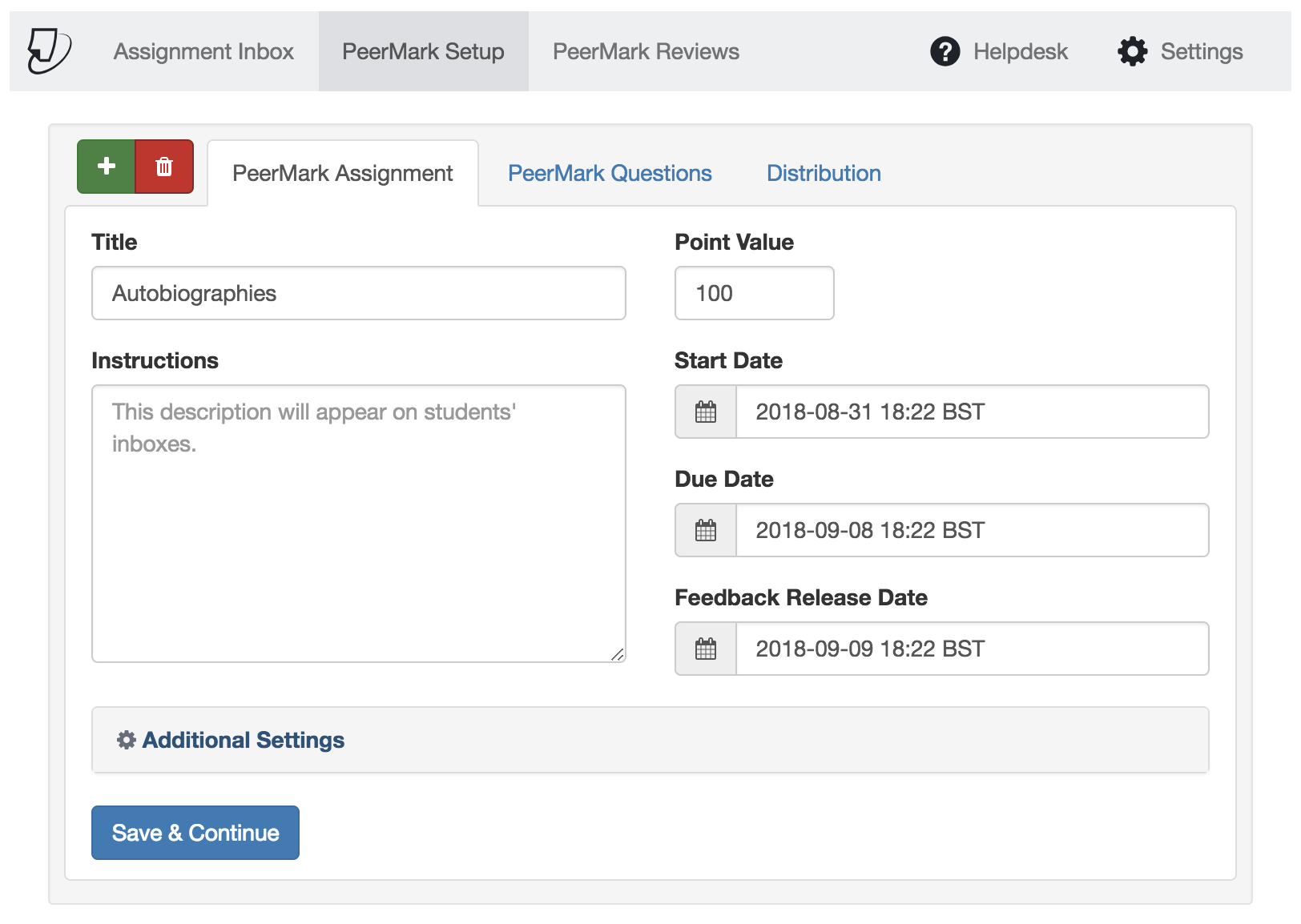
Task: Delete the PeerMark assignment with trash button
Action: [x=164, y=167]
